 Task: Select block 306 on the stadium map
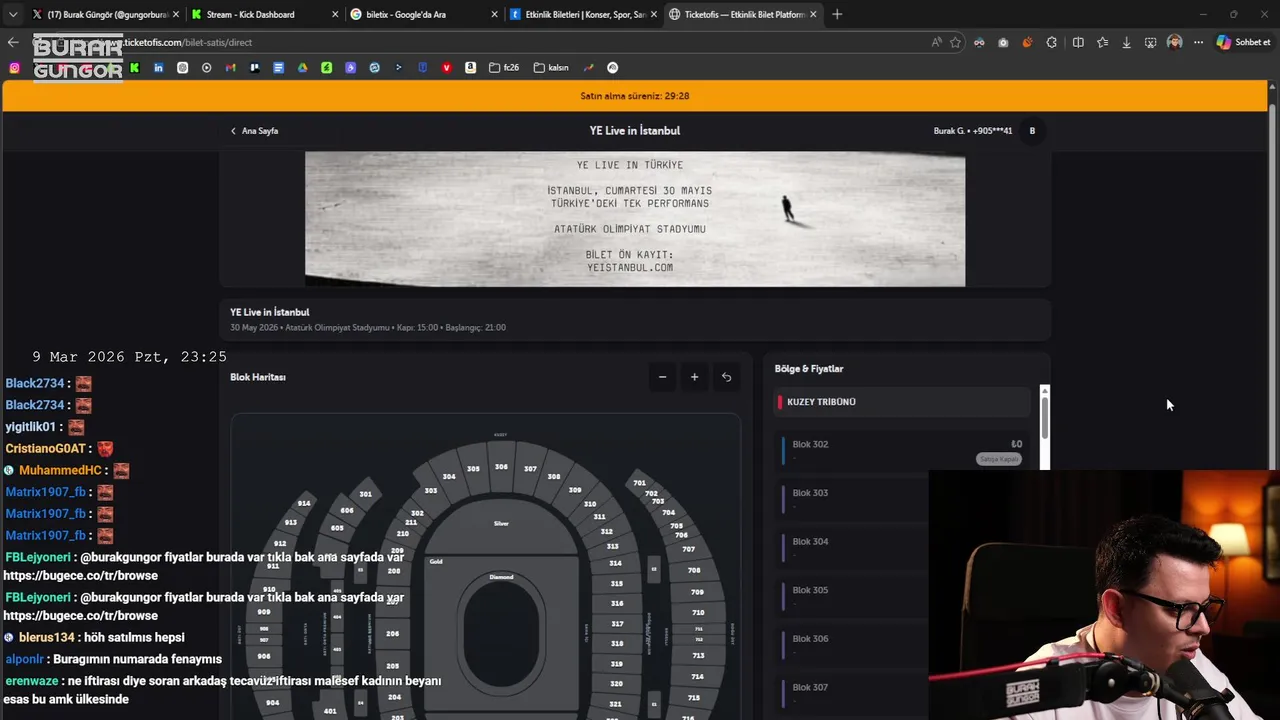pyautogui.click(x=501, y=467)
